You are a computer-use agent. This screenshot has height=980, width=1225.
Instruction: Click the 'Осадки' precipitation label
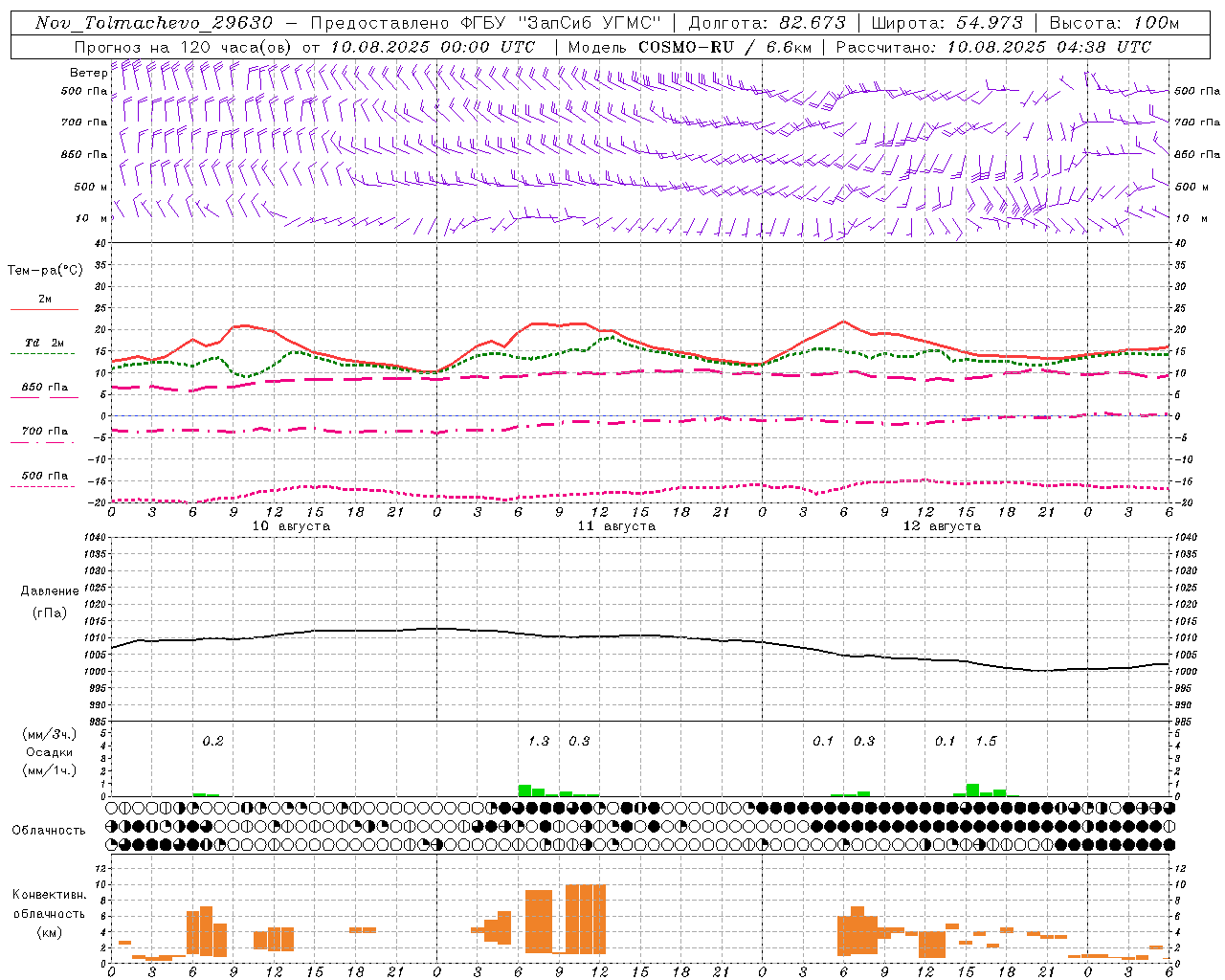coord(50,752)
